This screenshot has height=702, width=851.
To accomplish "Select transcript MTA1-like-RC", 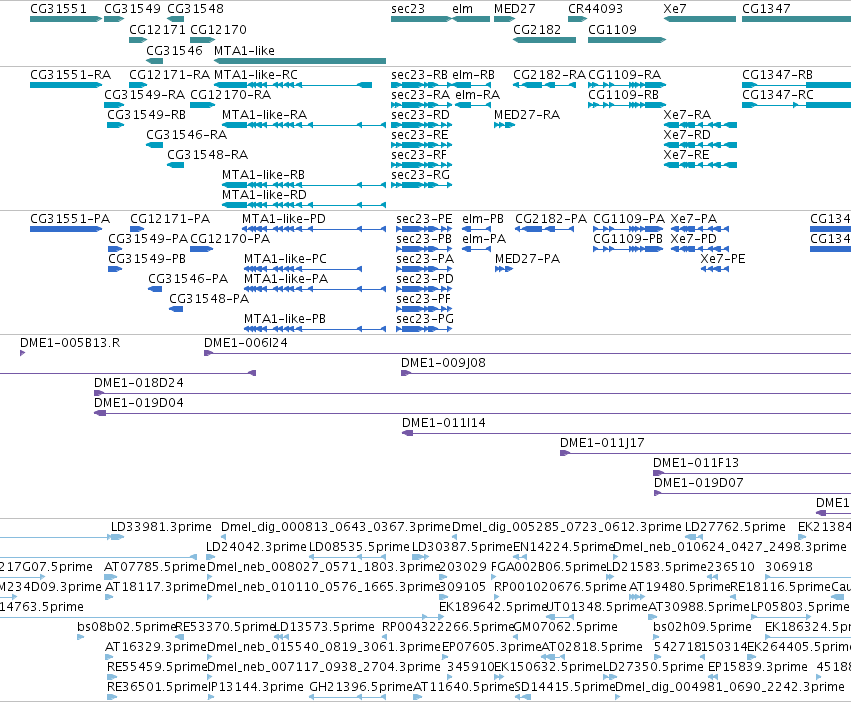I will 293,85.
